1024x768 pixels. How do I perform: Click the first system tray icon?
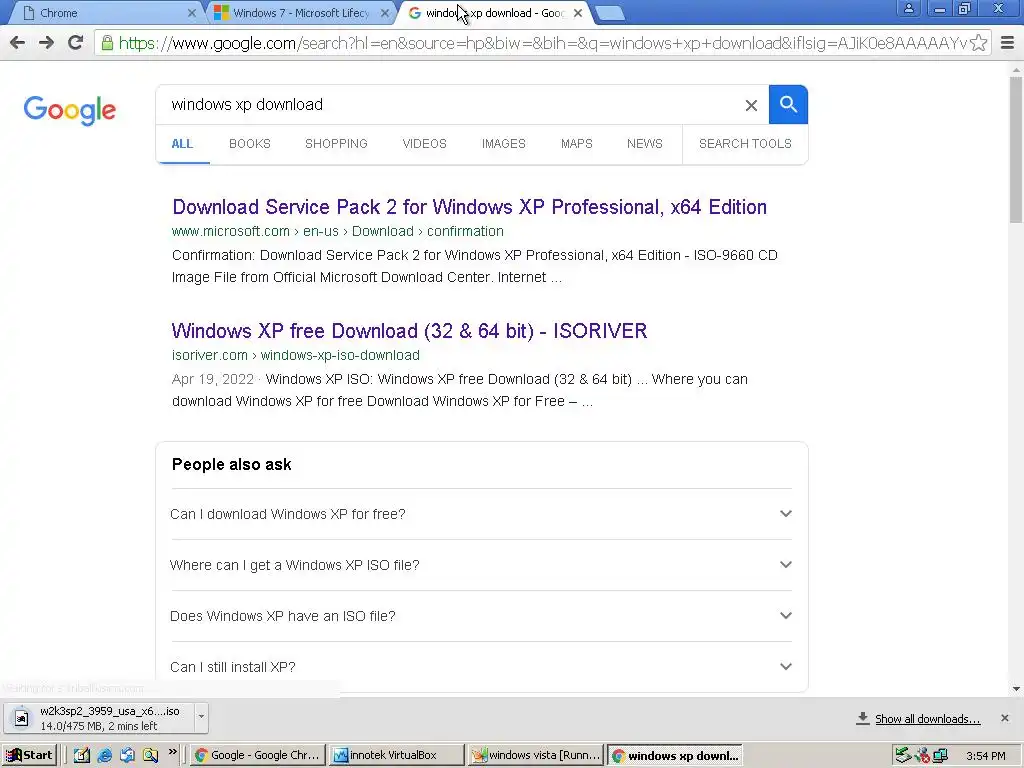tap(903, 756)
